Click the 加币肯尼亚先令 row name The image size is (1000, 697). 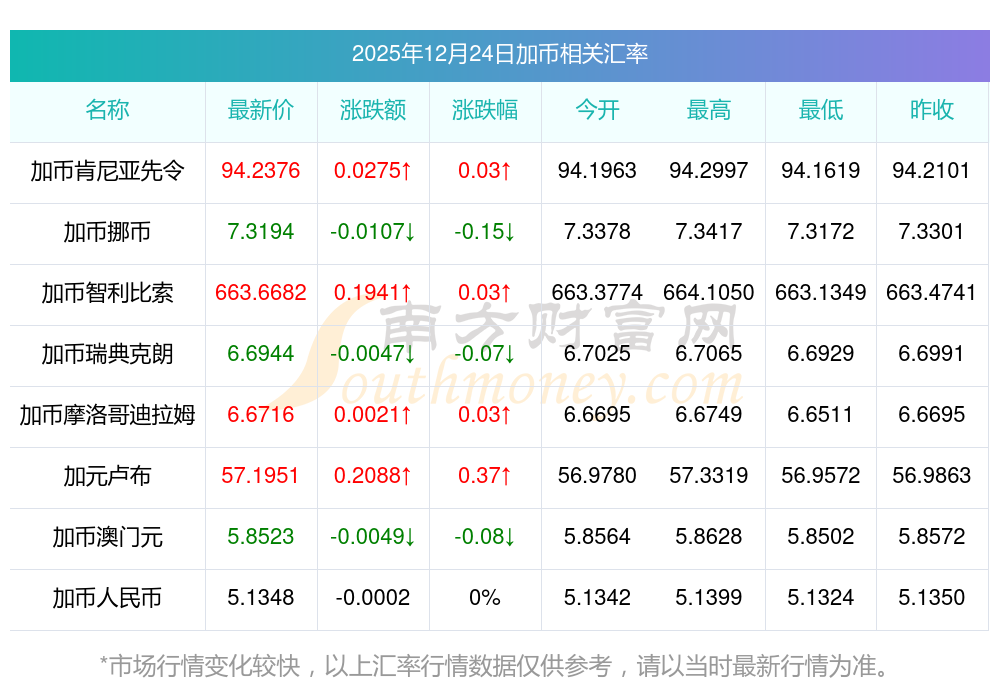coord(107,171)
